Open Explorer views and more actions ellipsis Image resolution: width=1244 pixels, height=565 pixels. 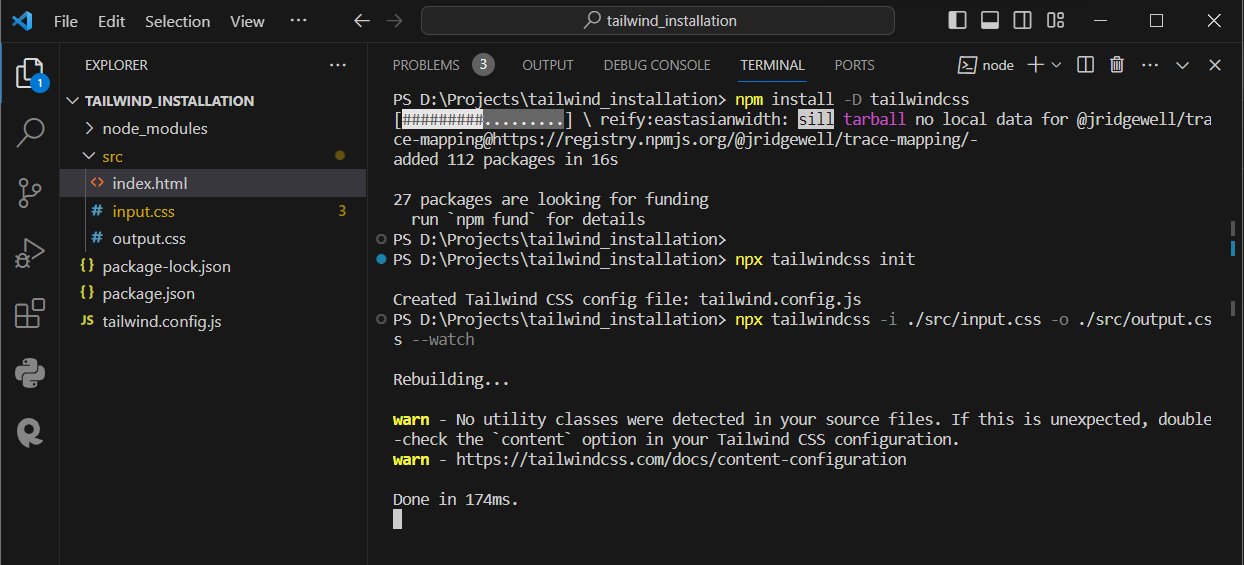click(338, 65)
